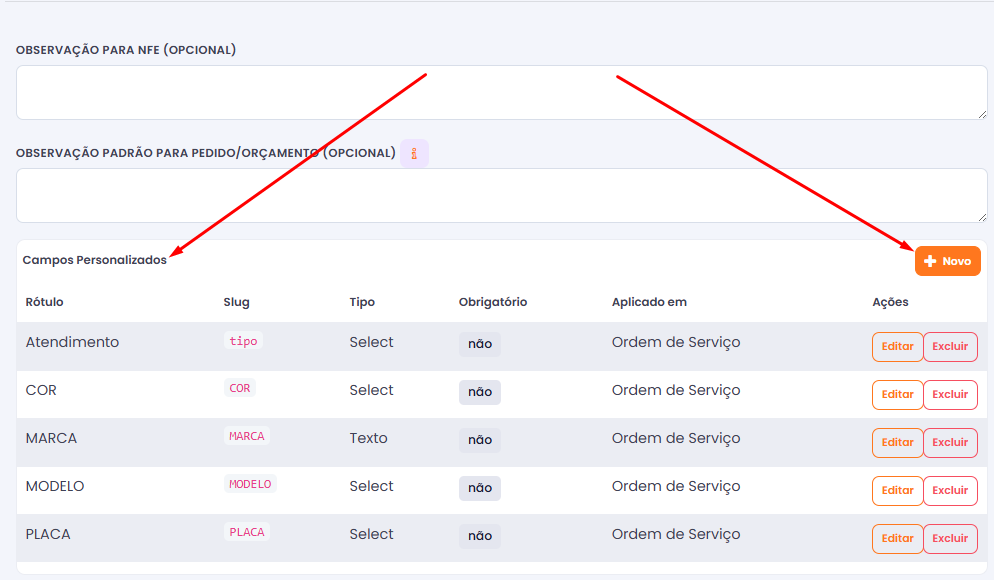The image size is (994, 580).
Task: Click the Campos Personalizados heading
Action: click(x=94, y=260)
